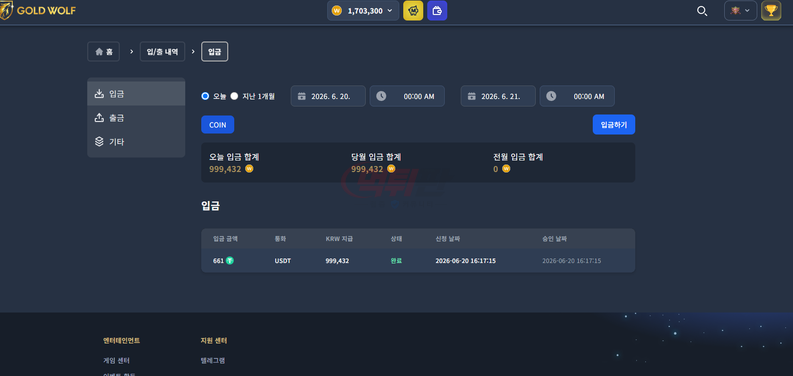This screenshot has height=376, width=793.
Task: Select the 입금 sidebar menu item
Action: pyautogui.click(x=136, y=94)
